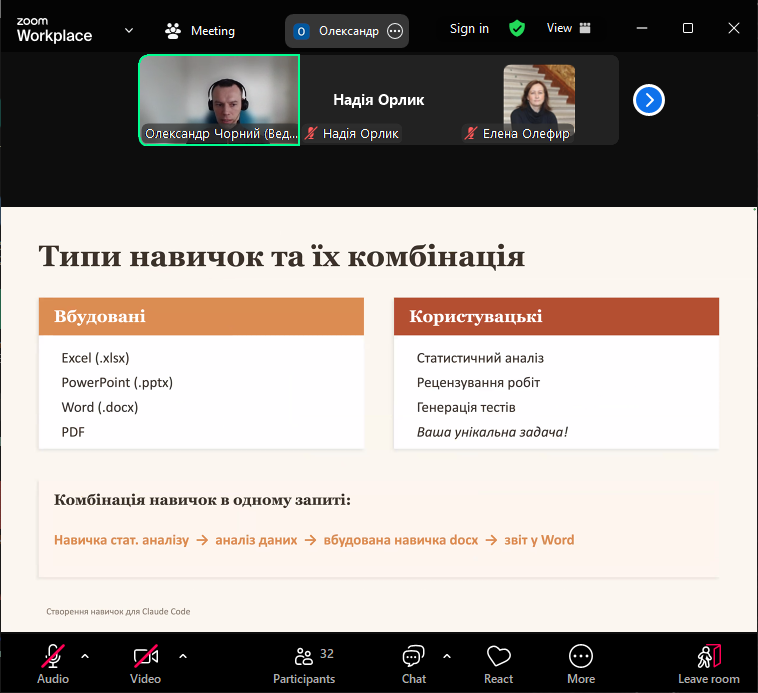Screen dimensions: 758x693
Task: Select Олександр Чорний video thumbnail
Action: tap(219, 99)
